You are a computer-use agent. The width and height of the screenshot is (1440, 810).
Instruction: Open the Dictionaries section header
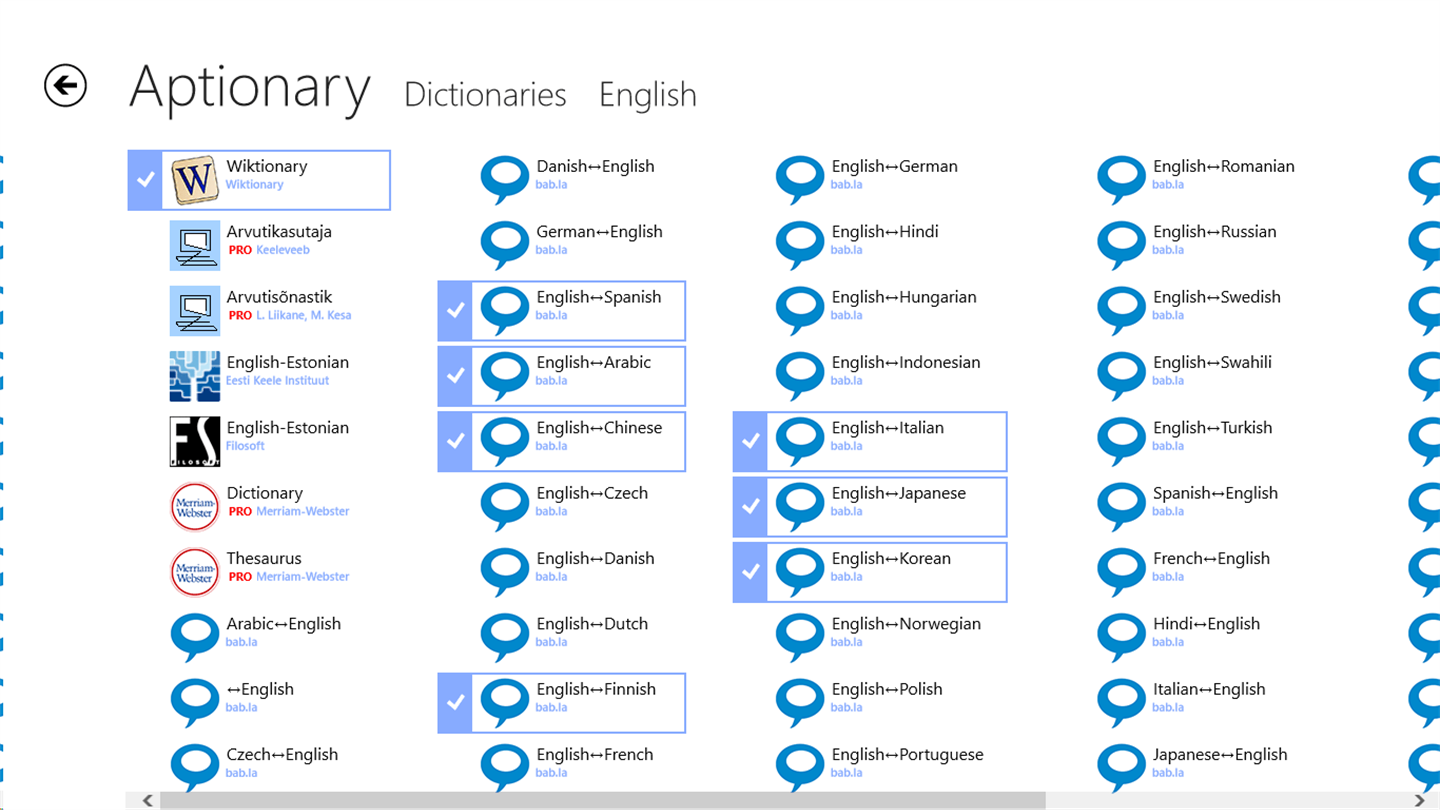click(x=485, y=95)
